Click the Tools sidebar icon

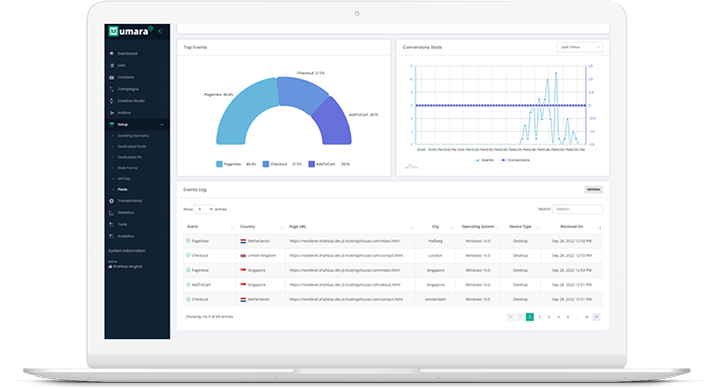(x=112, y=224)
